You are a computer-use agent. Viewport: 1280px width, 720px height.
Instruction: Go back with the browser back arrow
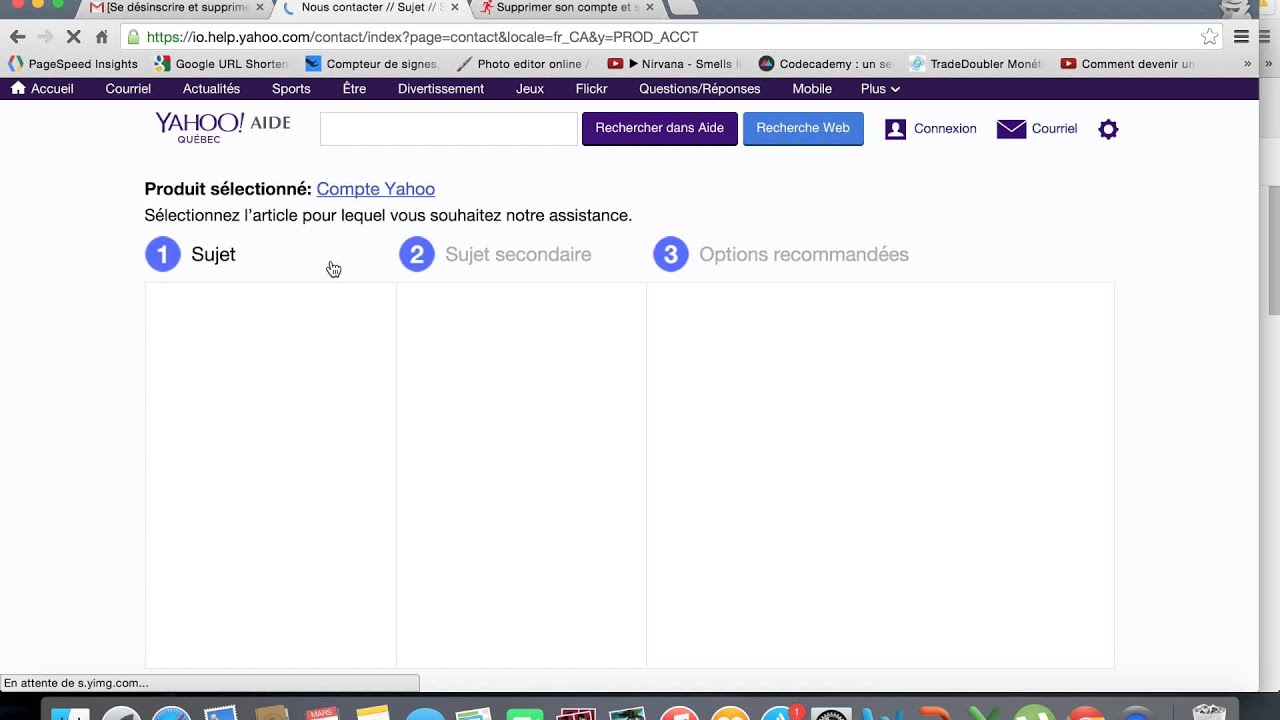tap(17, 37)
